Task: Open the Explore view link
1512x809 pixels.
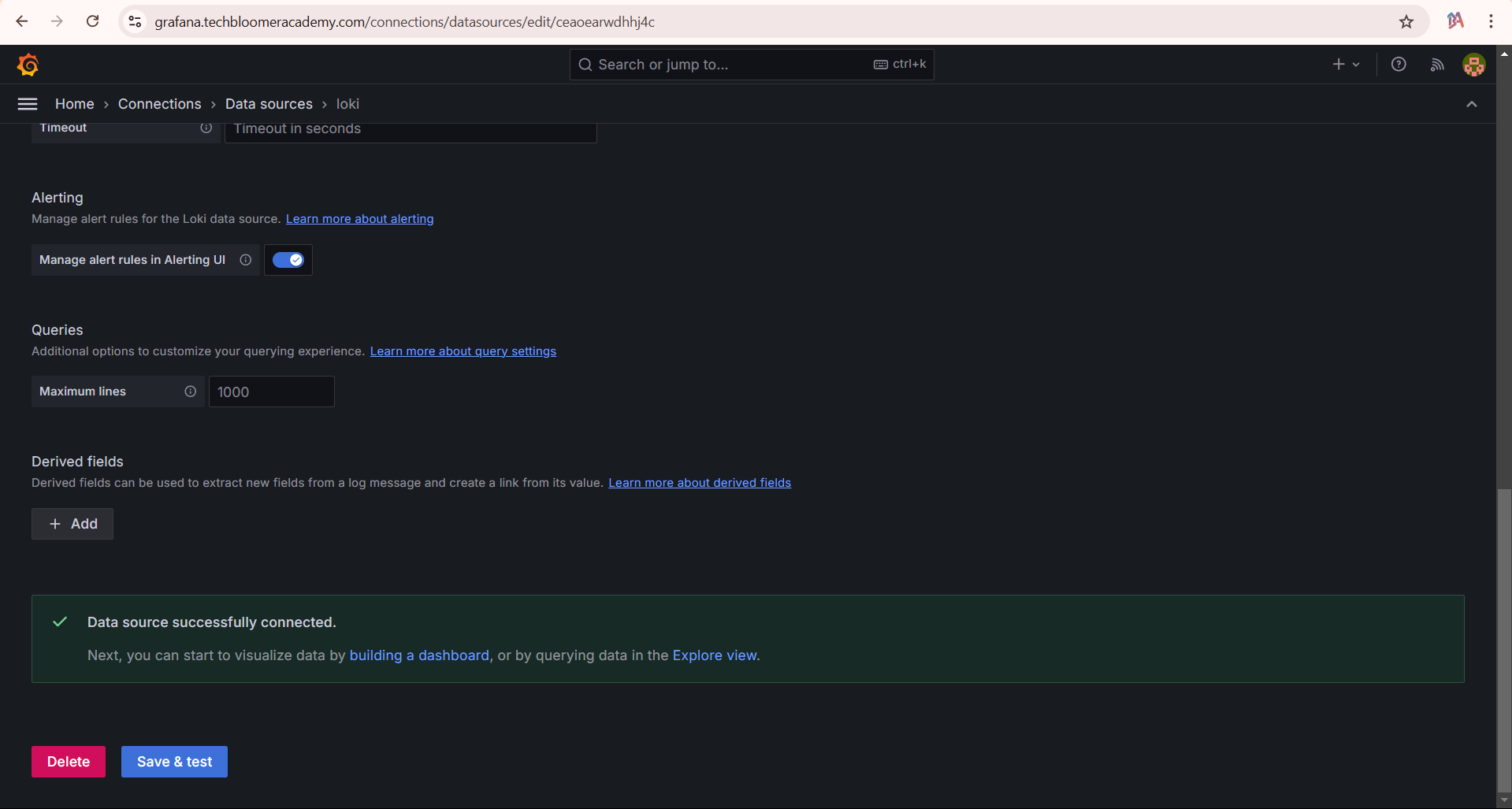Action: (714, 655)
